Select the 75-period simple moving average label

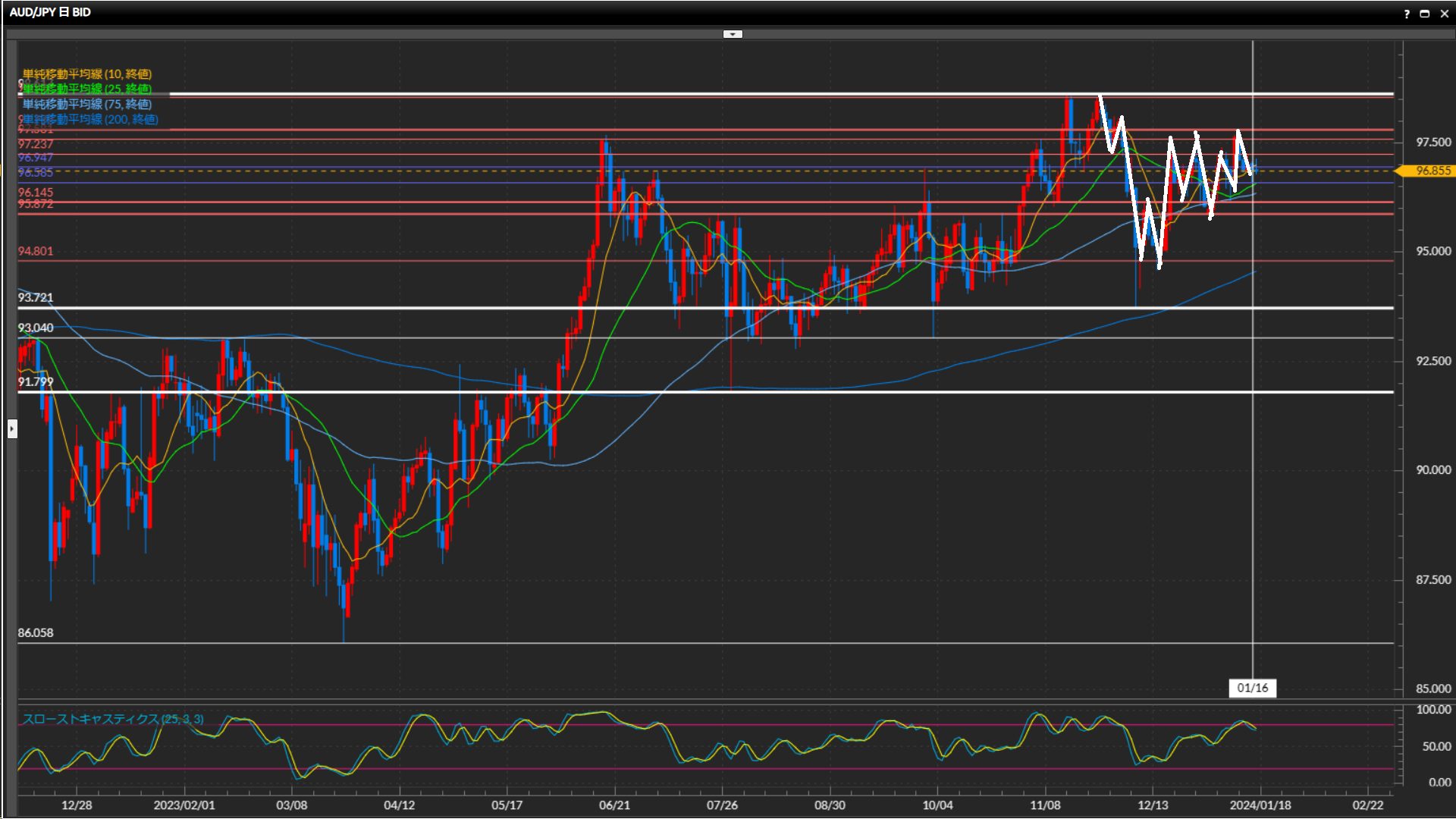click(87, 104)
